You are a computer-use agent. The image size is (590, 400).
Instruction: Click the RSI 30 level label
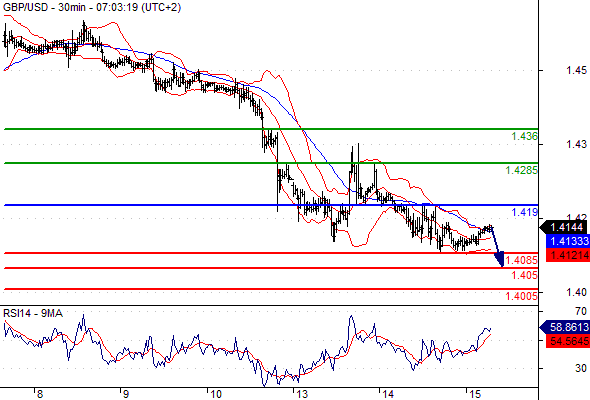point(581,368)
